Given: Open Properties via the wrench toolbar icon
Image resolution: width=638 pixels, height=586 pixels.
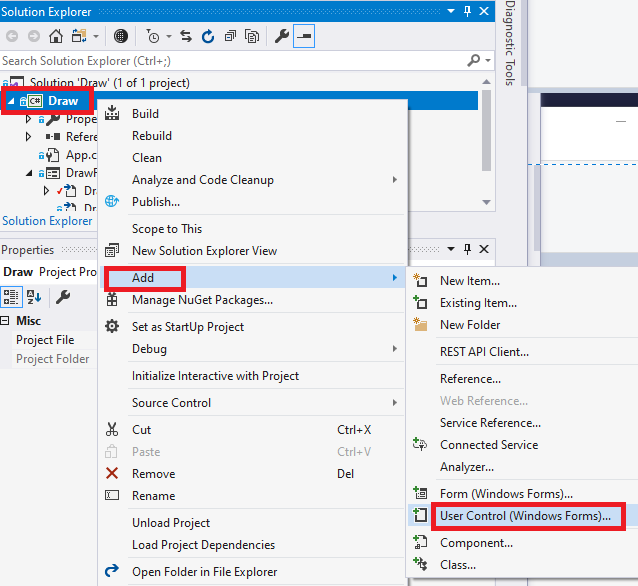Looking at the screenshot, I should 281,37.
